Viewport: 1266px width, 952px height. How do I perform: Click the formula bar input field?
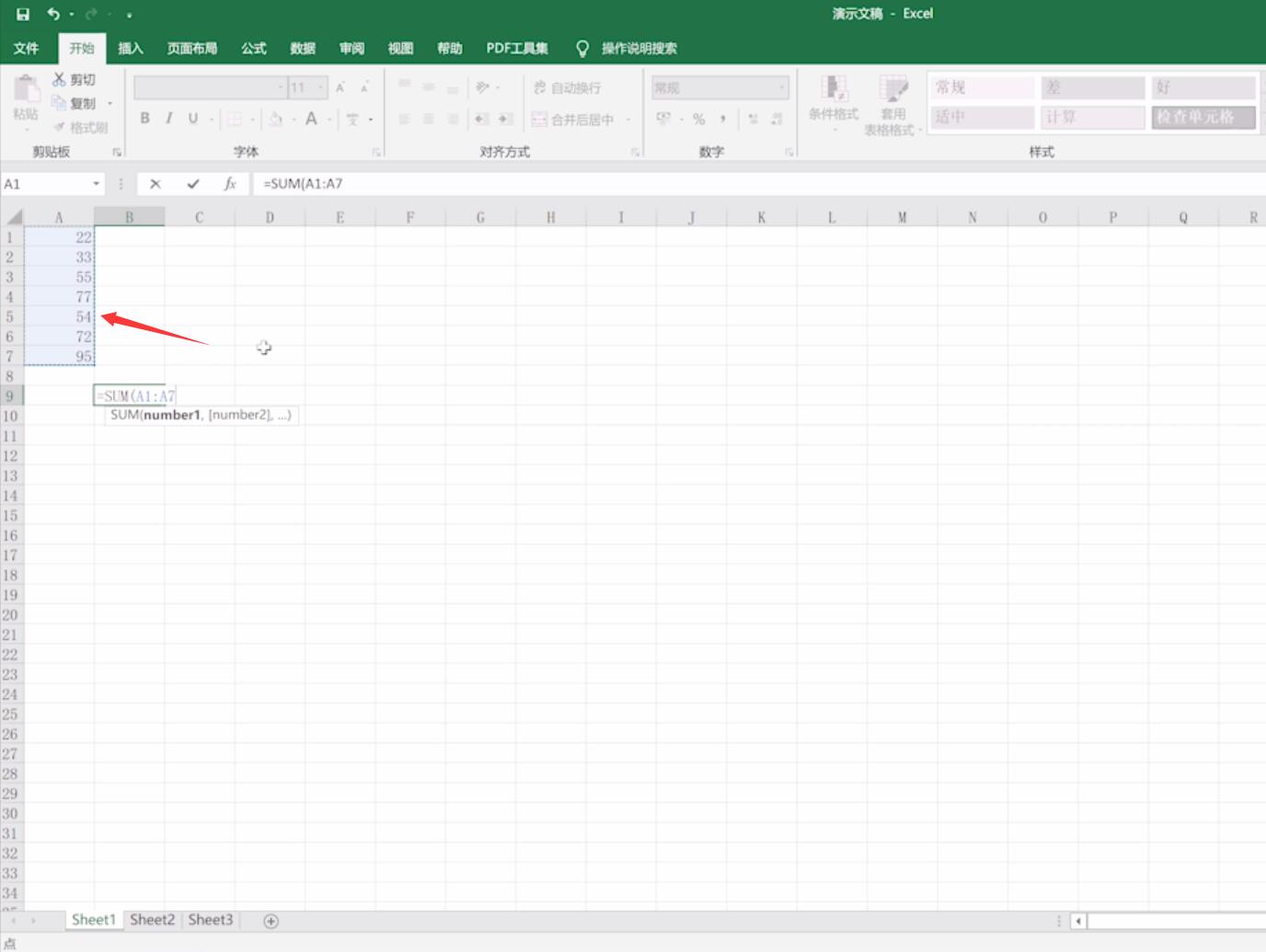point(758,184)
